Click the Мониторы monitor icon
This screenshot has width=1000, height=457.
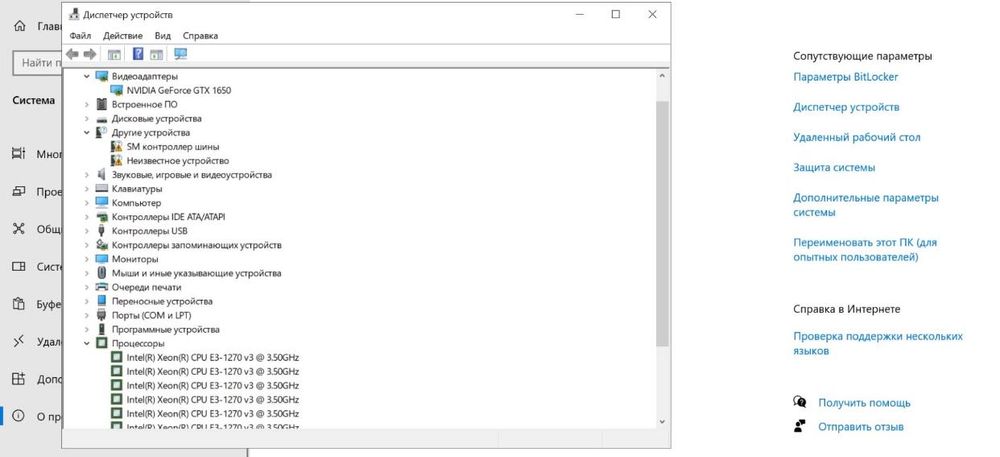pyautogui.click(x=101, y=259)
